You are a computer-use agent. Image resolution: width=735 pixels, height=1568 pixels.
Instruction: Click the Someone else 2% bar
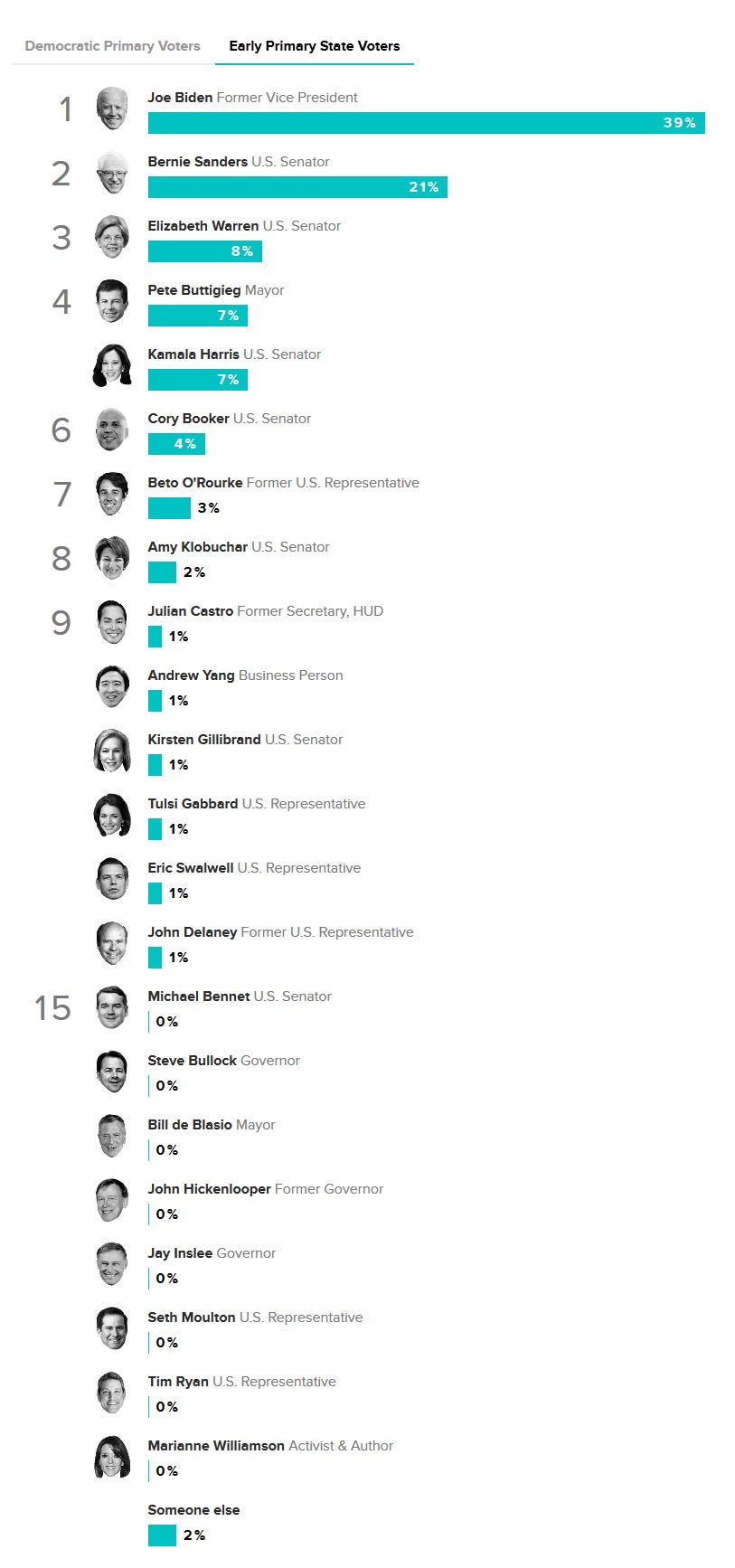(162, 1535)
